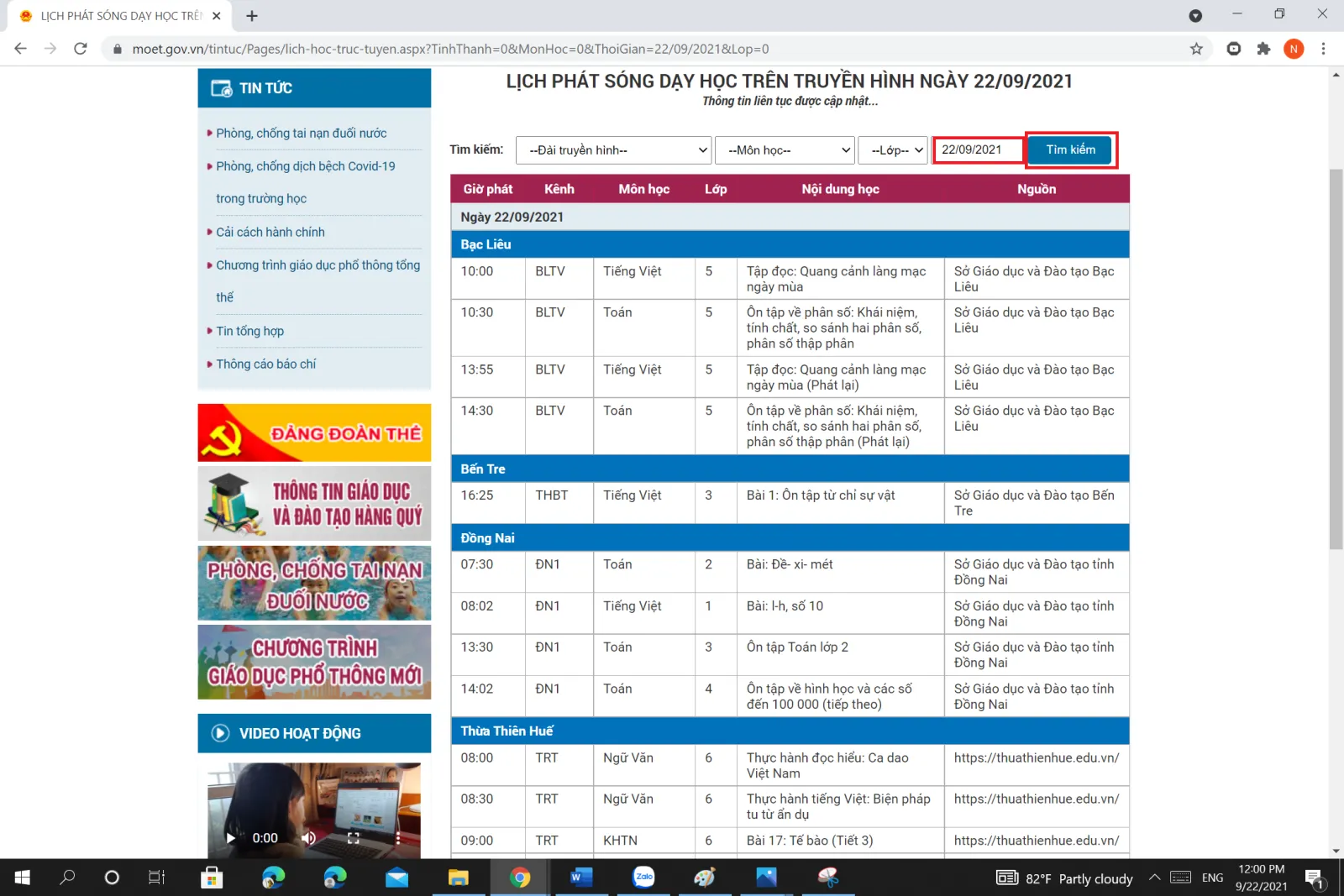Open Chương trình giáo dục phổ thông mới banner
1344x896 pixels.
pos(314,662)
